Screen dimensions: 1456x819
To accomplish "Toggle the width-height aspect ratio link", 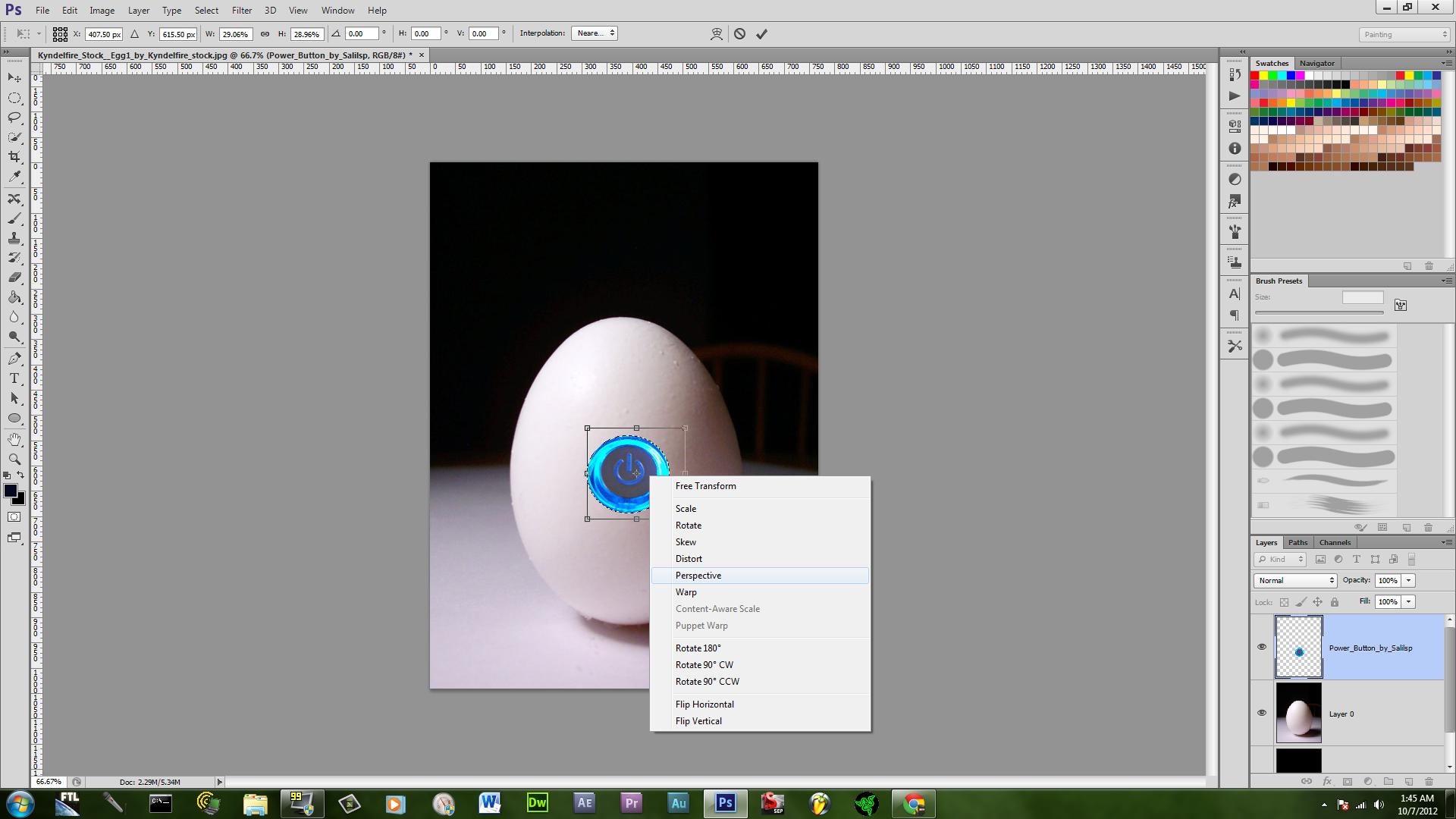I will pos(265,33).
